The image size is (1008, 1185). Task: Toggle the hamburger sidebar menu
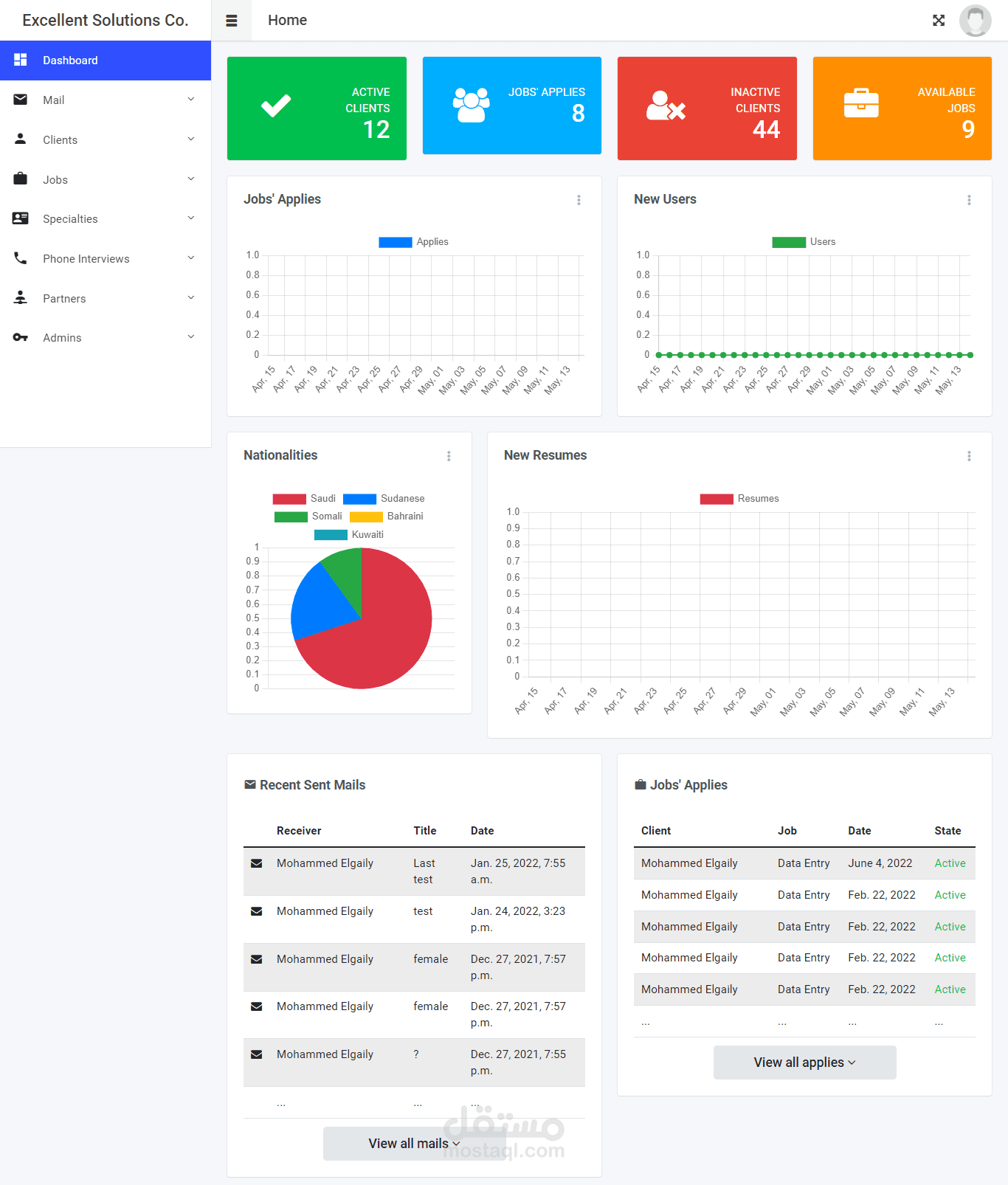click(232, 21)
